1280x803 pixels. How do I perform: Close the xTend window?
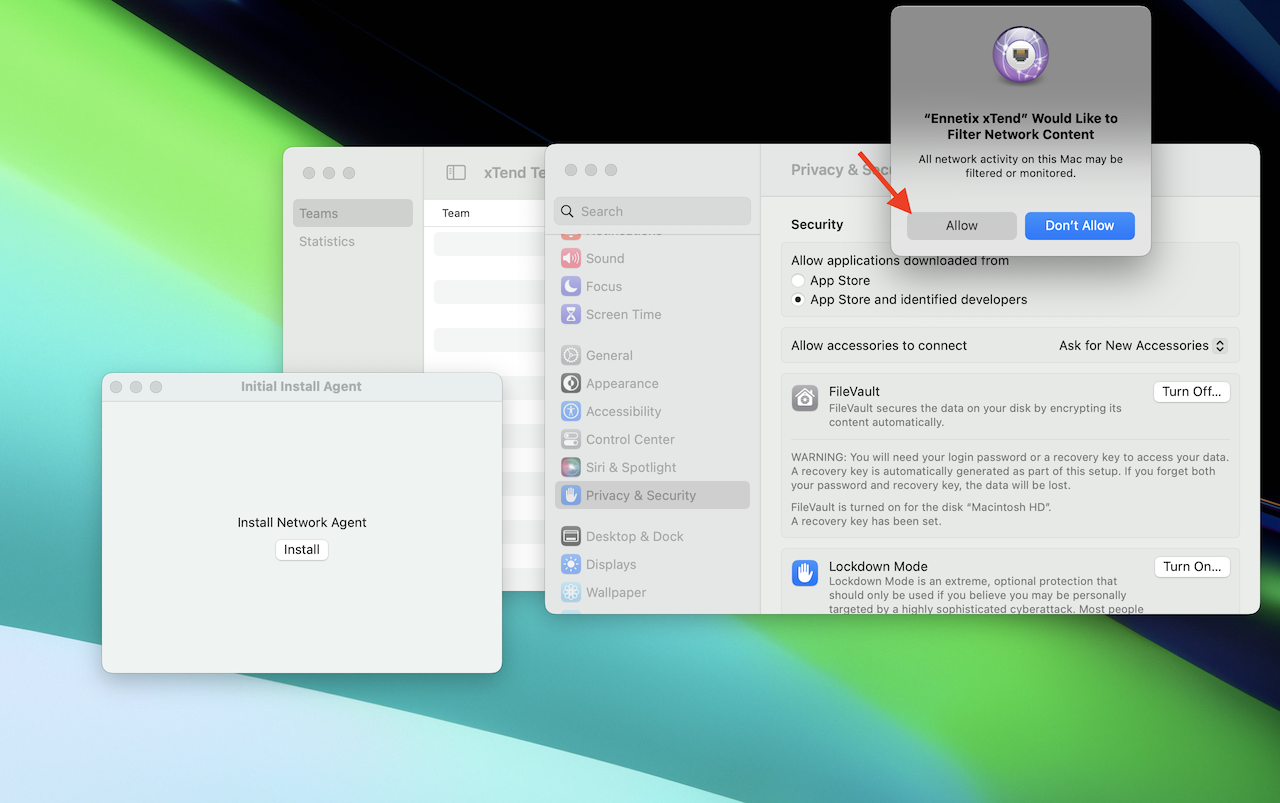click(309, 173)
